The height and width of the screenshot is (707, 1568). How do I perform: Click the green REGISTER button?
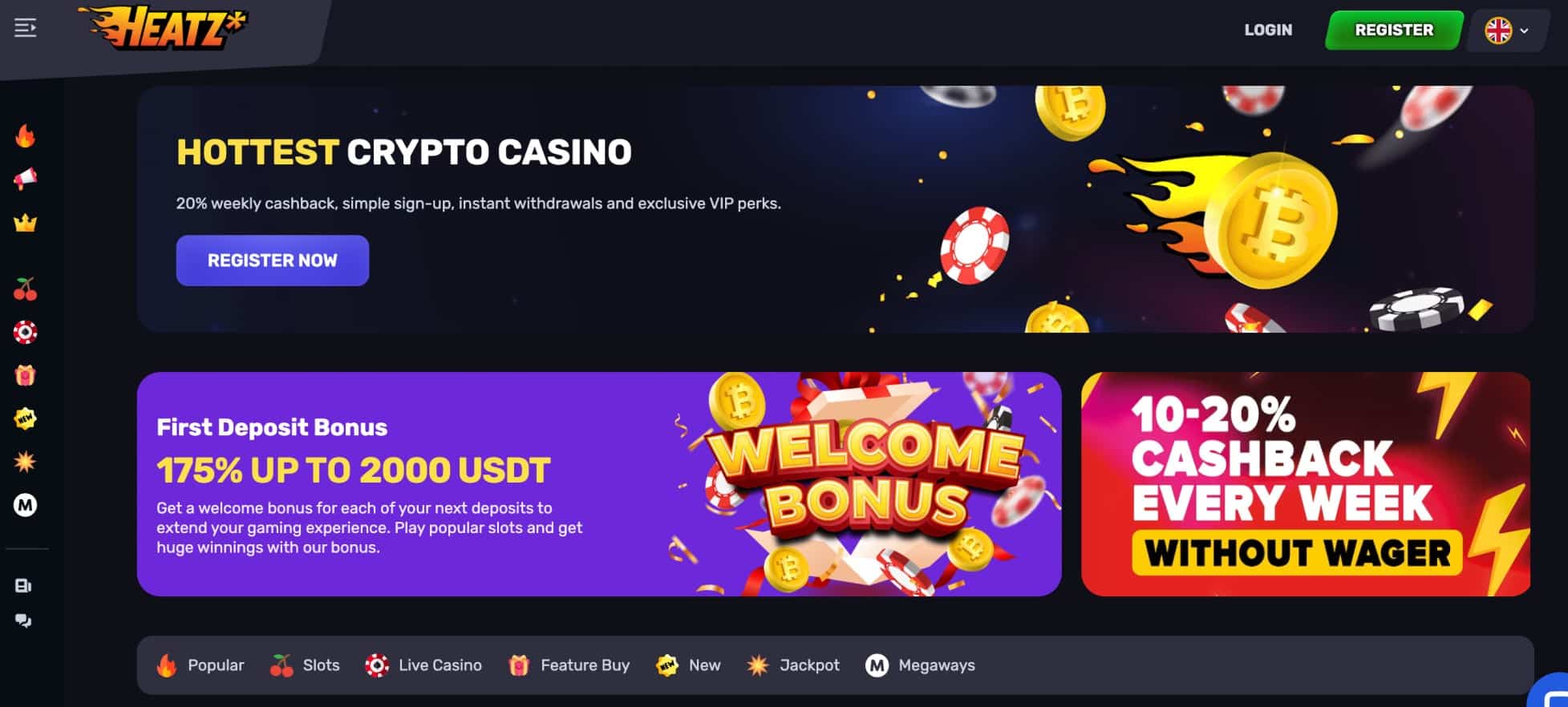tap(1394, 30)
